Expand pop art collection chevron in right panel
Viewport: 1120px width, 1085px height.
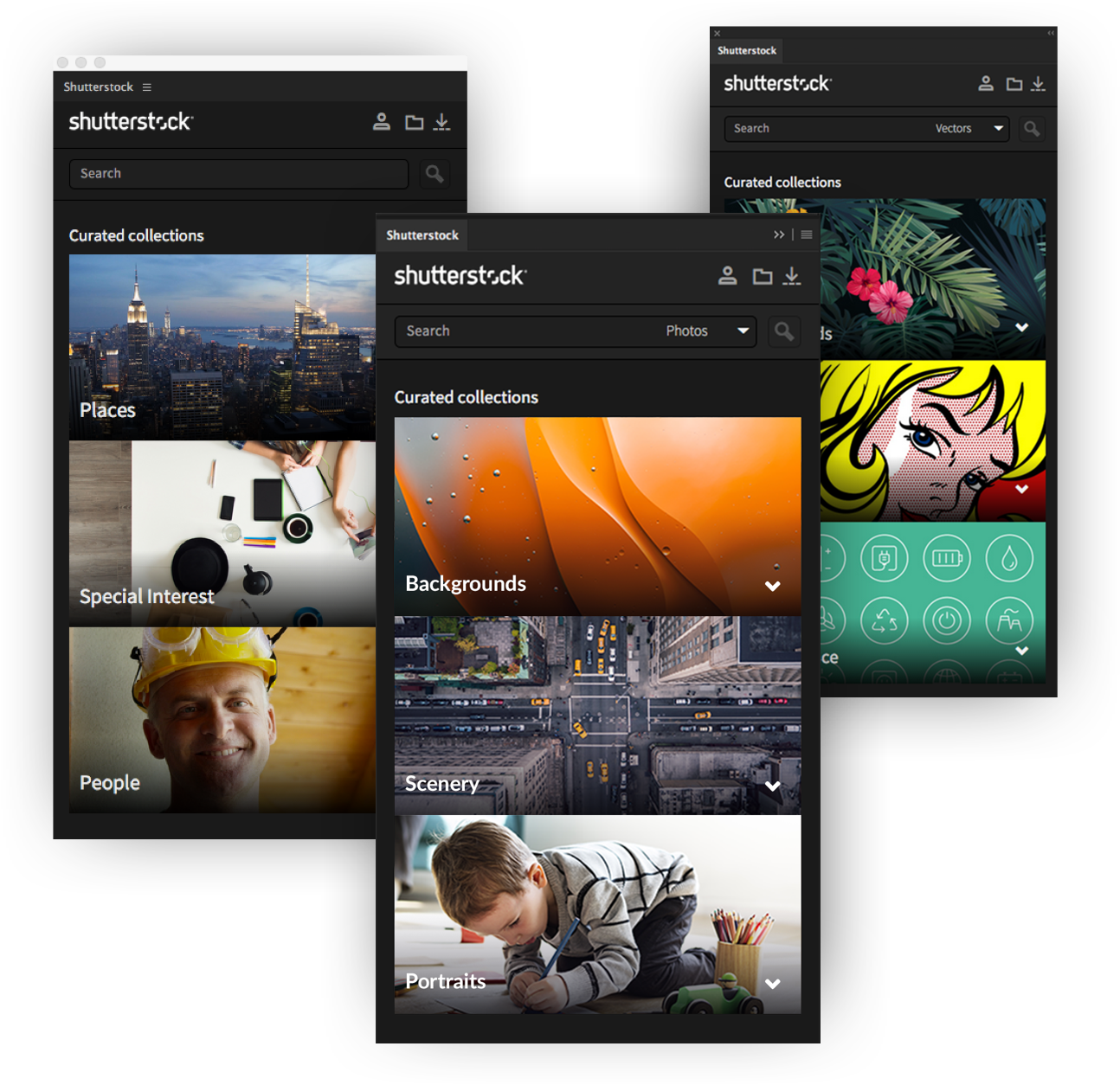[1022, 489]
